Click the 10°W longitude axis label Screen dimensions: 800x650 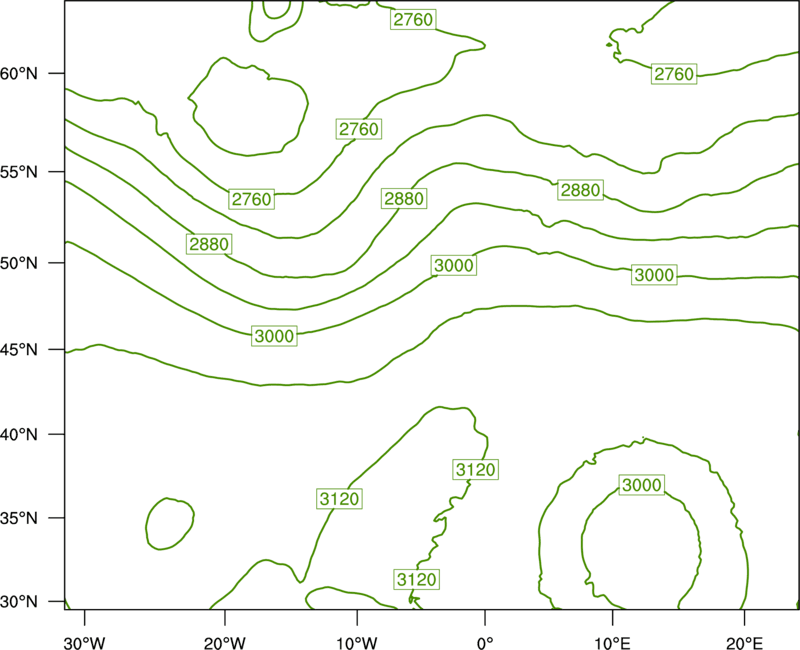tap(356, 643)
